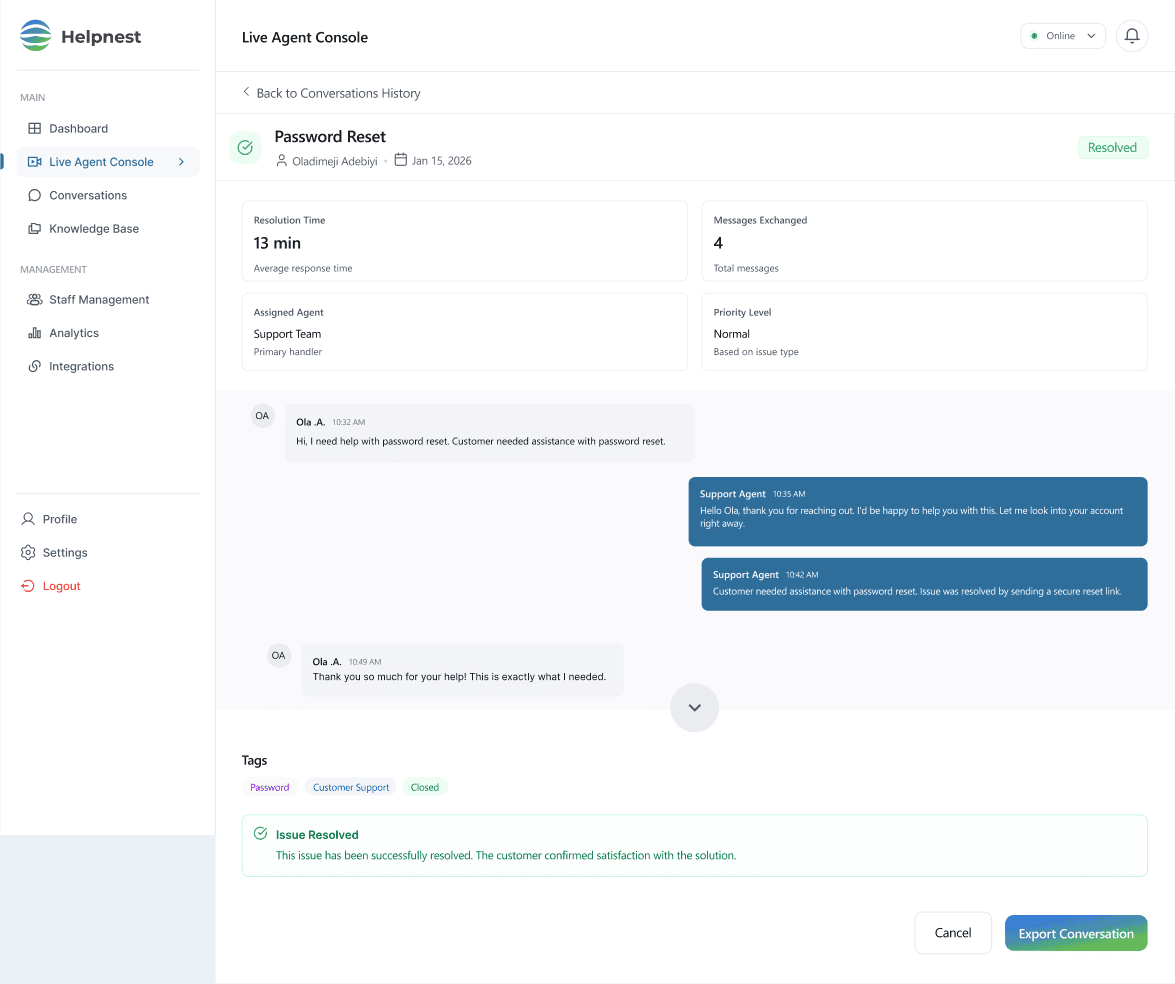Click the round scroll-down chevron button
This screenshot has height=984, width=1175.
pyautogui.click(x=695, y=707)
